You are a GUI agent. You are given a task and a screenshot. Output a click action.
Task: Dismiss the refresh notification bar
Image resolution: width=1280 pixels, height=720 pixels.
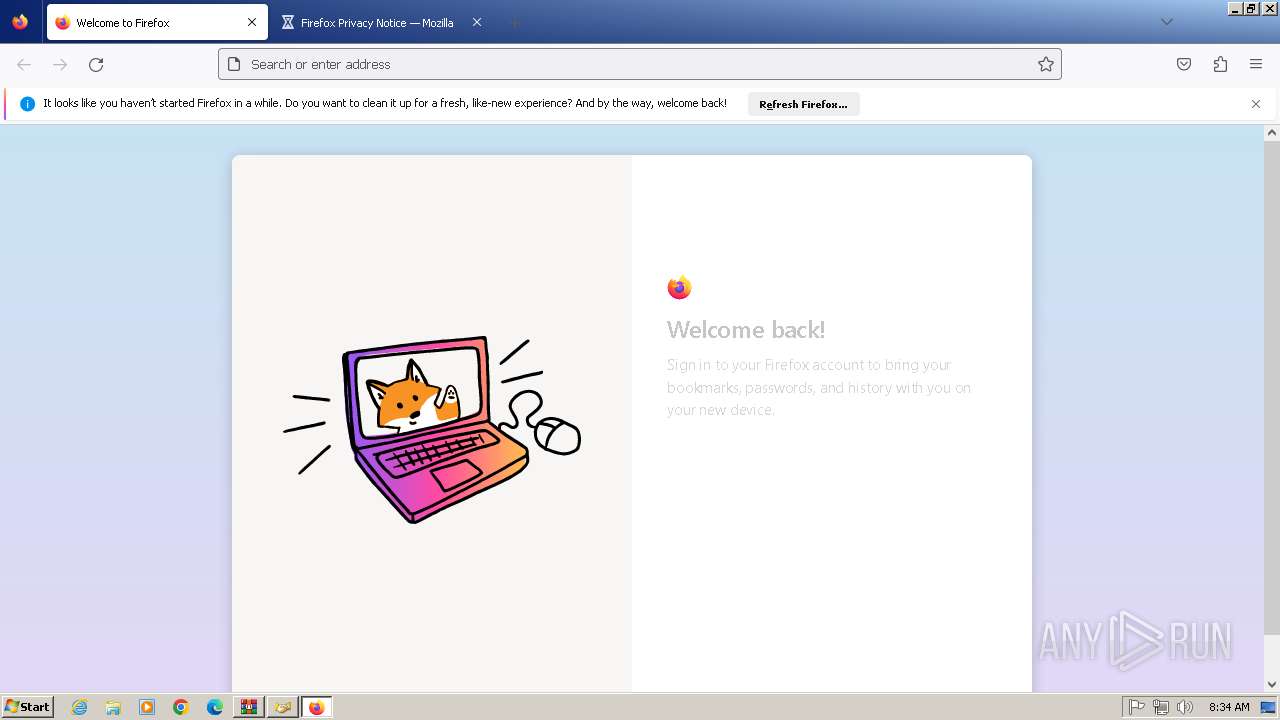(x=1256, y=104)
